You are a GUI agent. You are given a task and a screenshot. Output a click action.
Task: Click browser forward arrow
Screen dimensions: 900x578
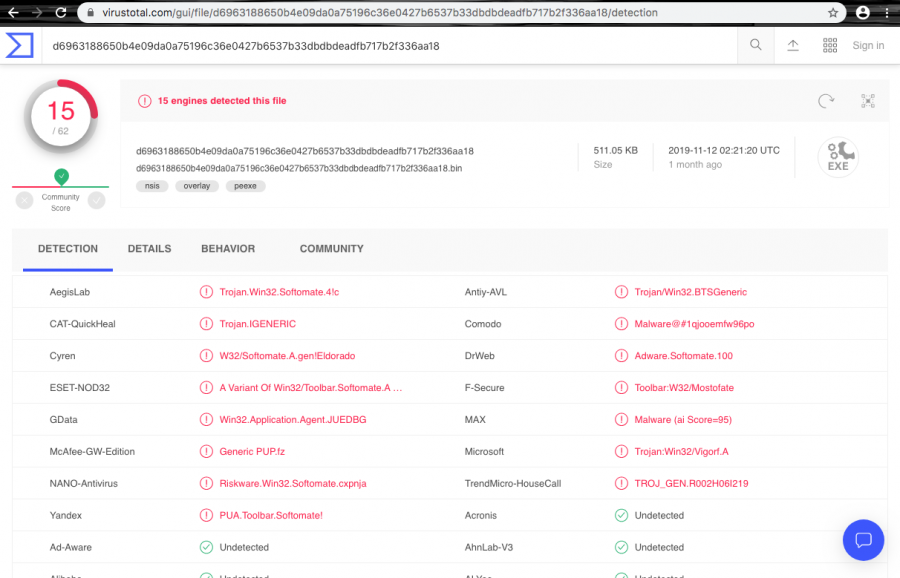click(37, 12)
